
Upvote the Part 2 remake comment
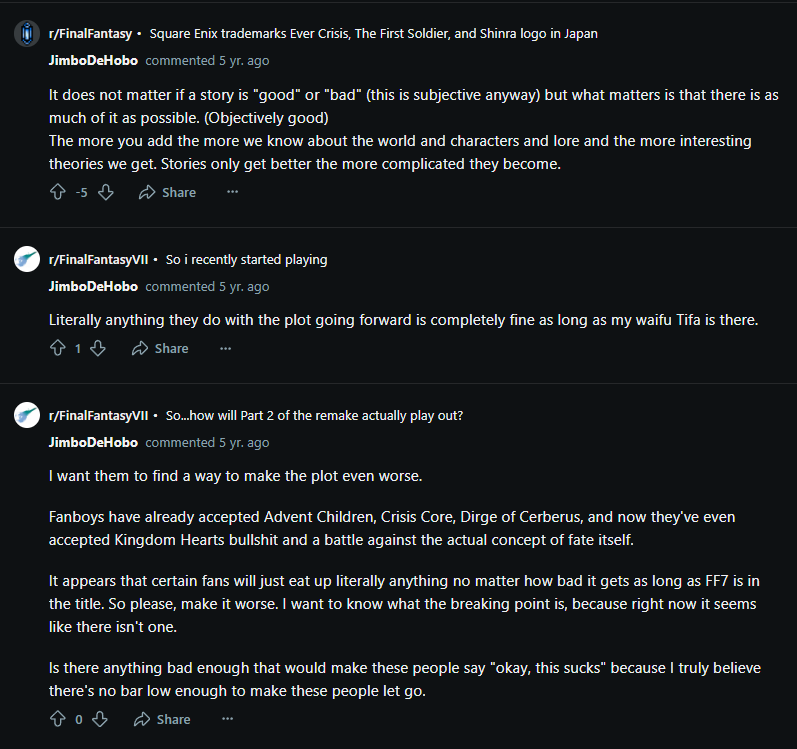coord(57,719)
